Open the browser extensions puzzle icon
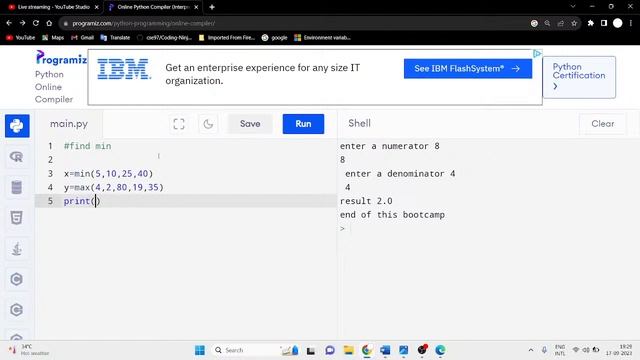Image resolution: width=640 pixels, height=360 pixels. 591,23
